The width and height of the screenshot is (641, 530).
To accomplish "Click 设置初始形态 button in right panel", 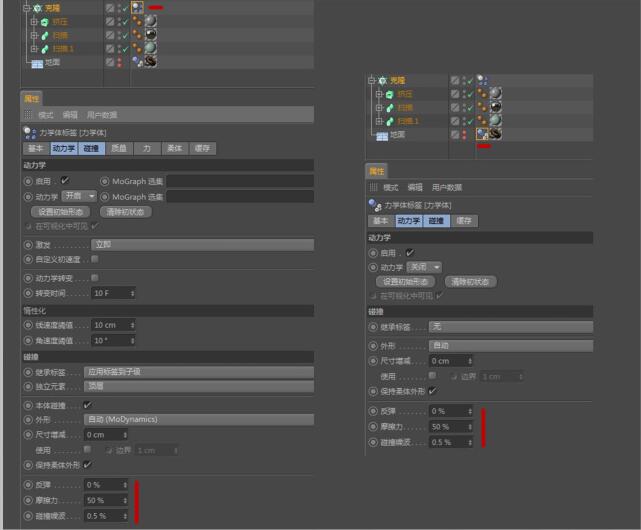I will tap(405, 282).
